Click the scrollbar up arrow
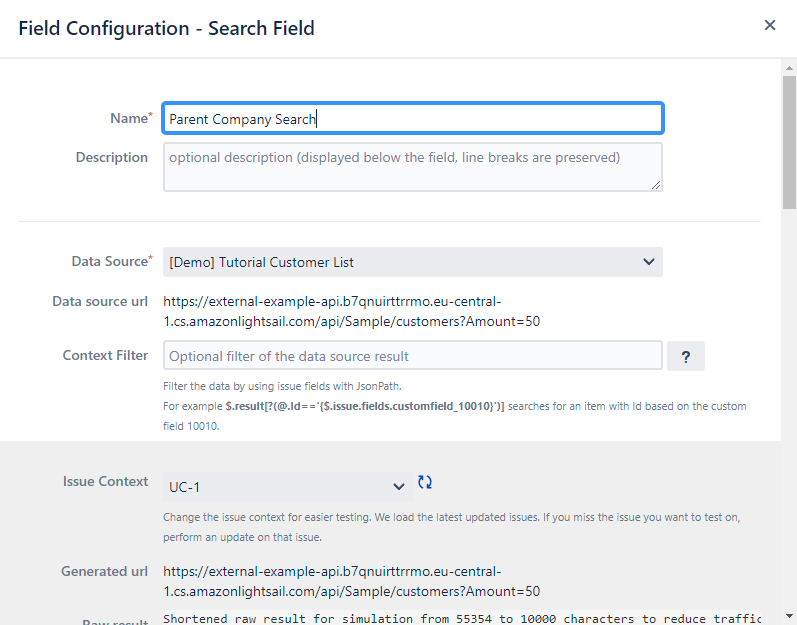 pyautogui.click(x=789, y=67)
